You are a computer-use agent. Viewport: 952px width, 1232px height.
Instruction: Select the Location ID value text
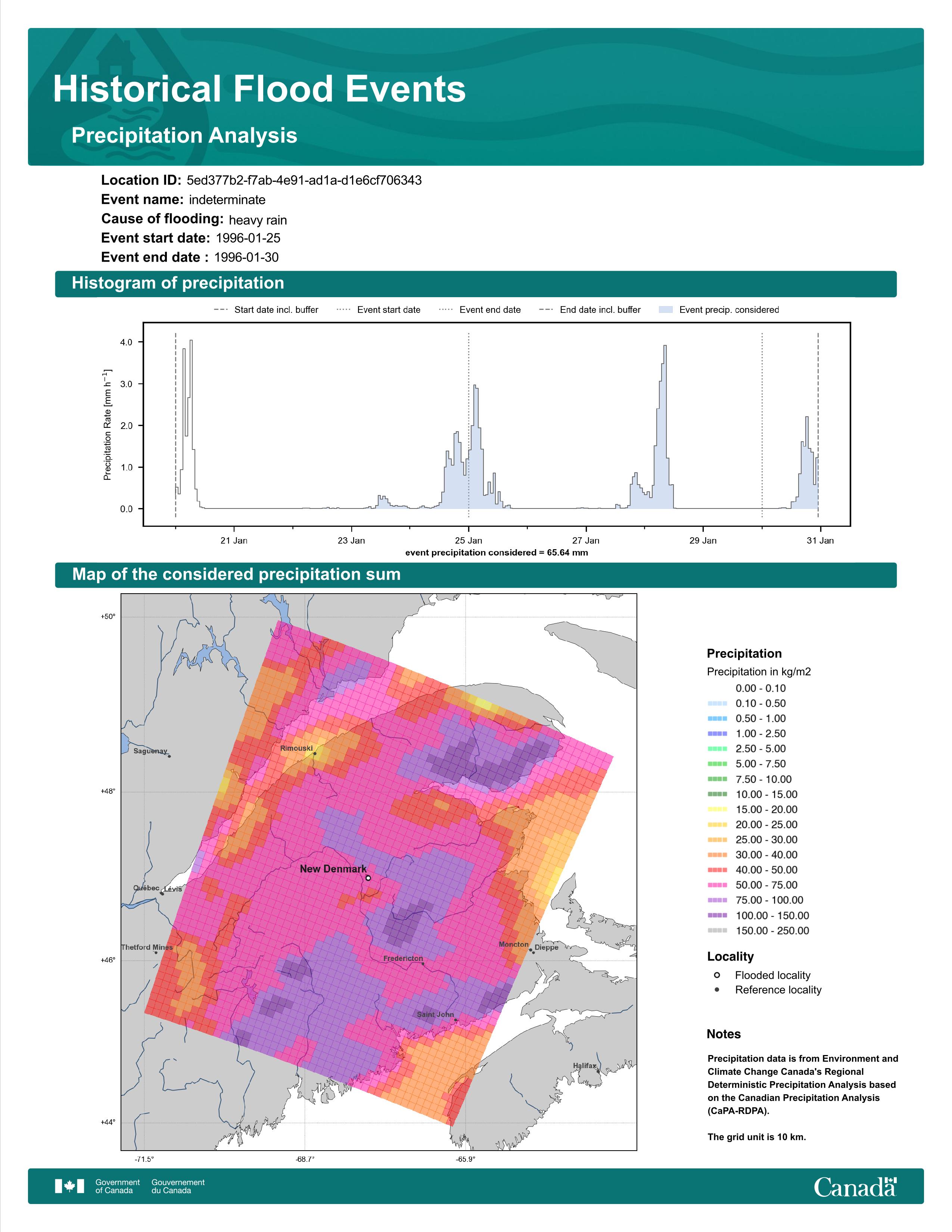(x=304, y=181)
